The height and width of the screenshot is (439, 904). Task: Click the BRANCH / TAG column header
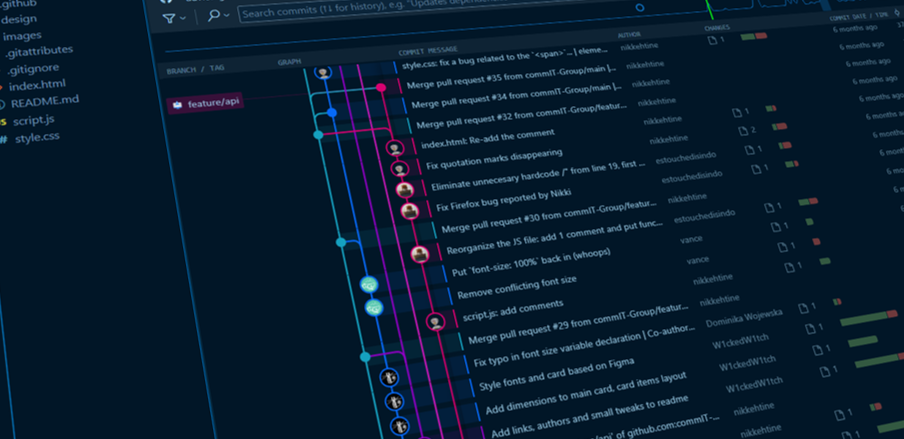(x=195, y=70)
